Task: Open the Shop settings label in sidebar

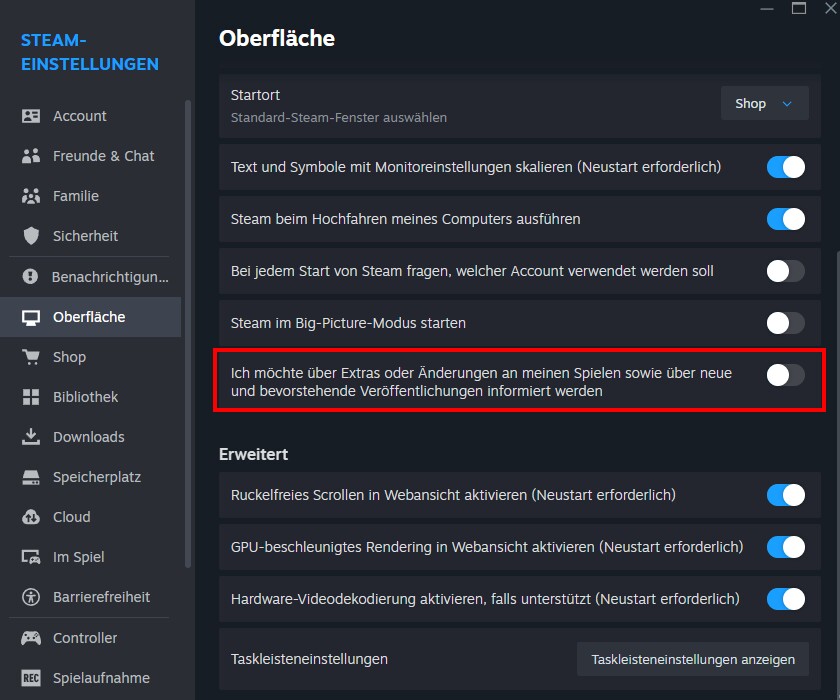Action: tap(69, 357)
